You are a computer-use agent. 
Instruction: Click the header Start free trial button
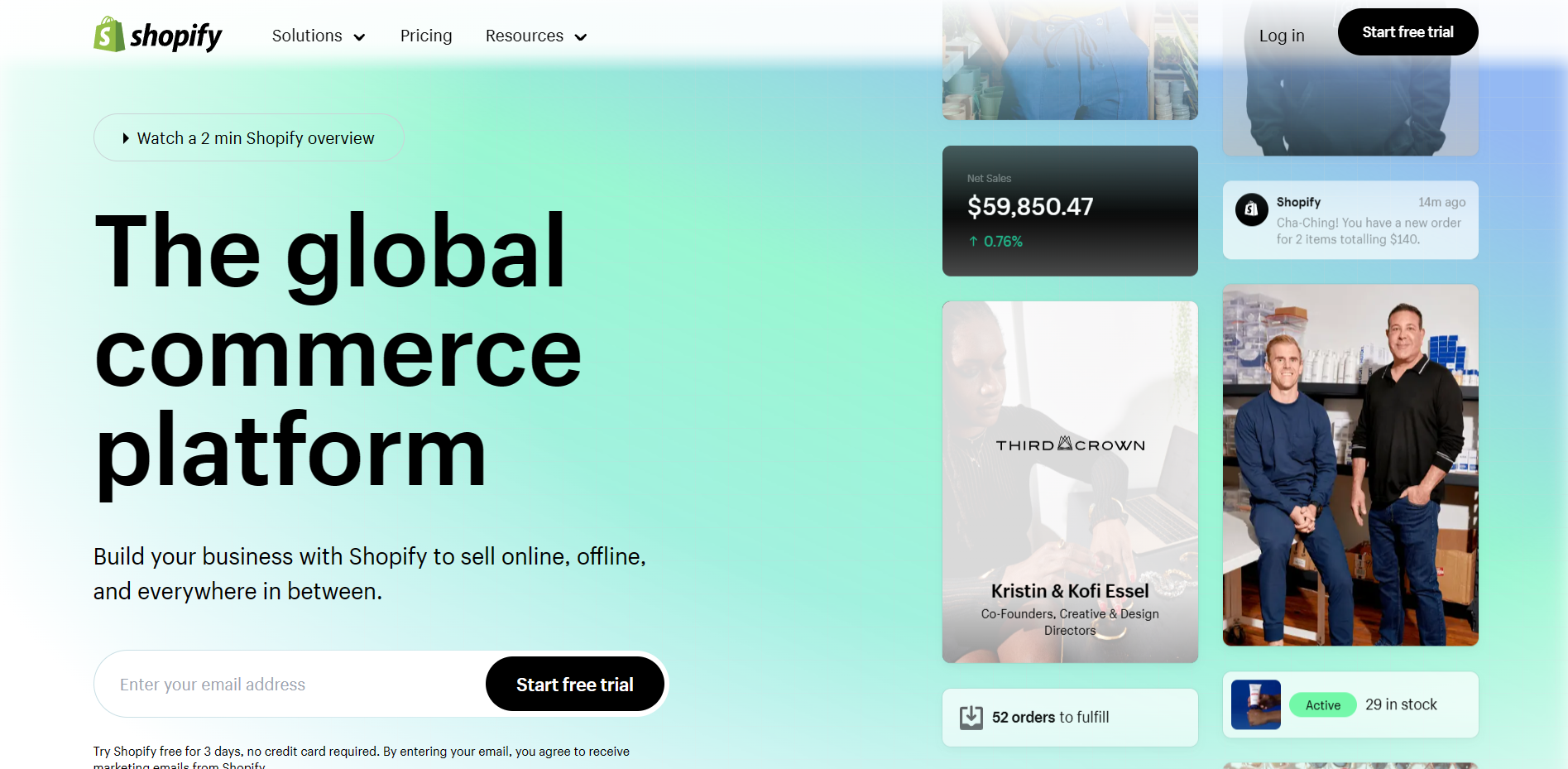1408,32
